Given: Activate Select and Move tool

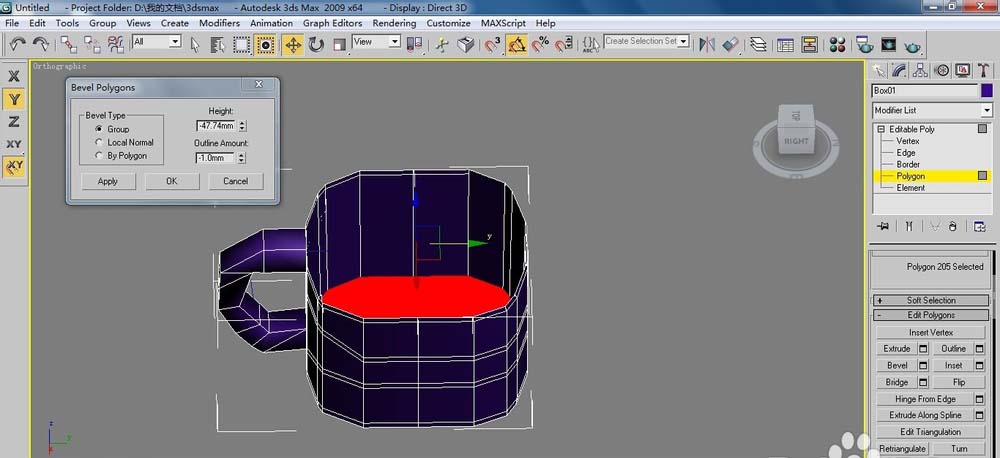Looking at the screenshot, I should tap(293, 45).
